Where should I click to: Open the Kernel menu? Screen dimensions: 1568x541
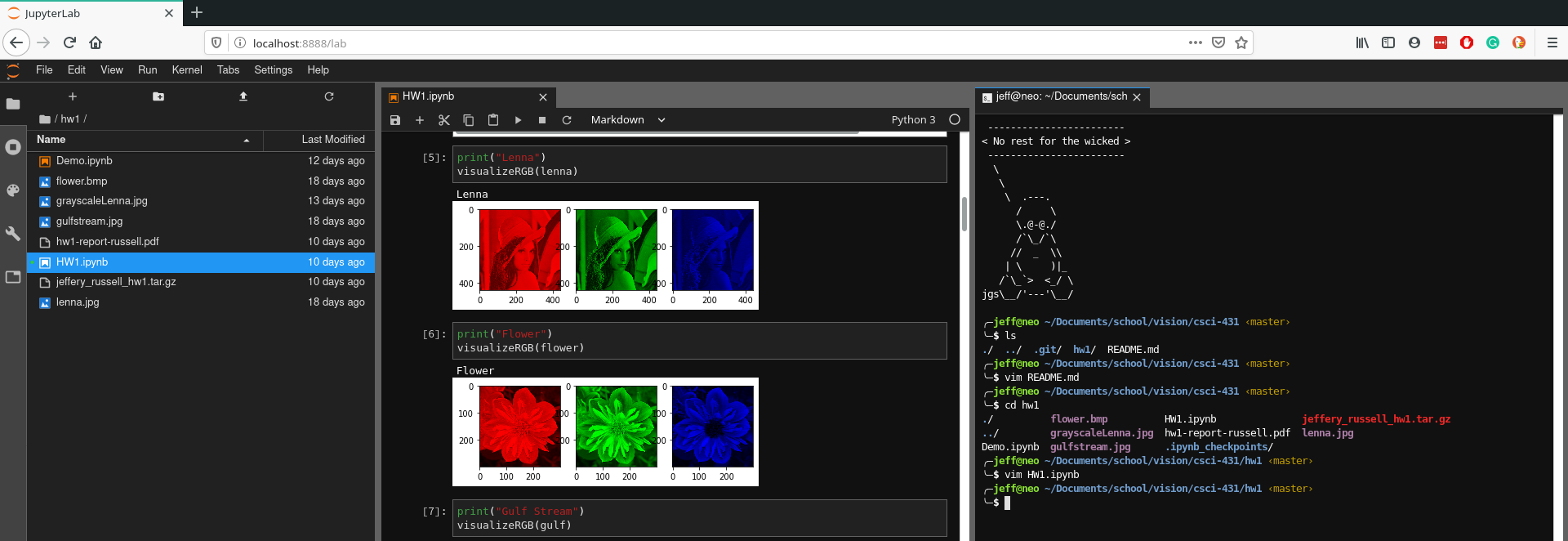click(x=186, y=70)
